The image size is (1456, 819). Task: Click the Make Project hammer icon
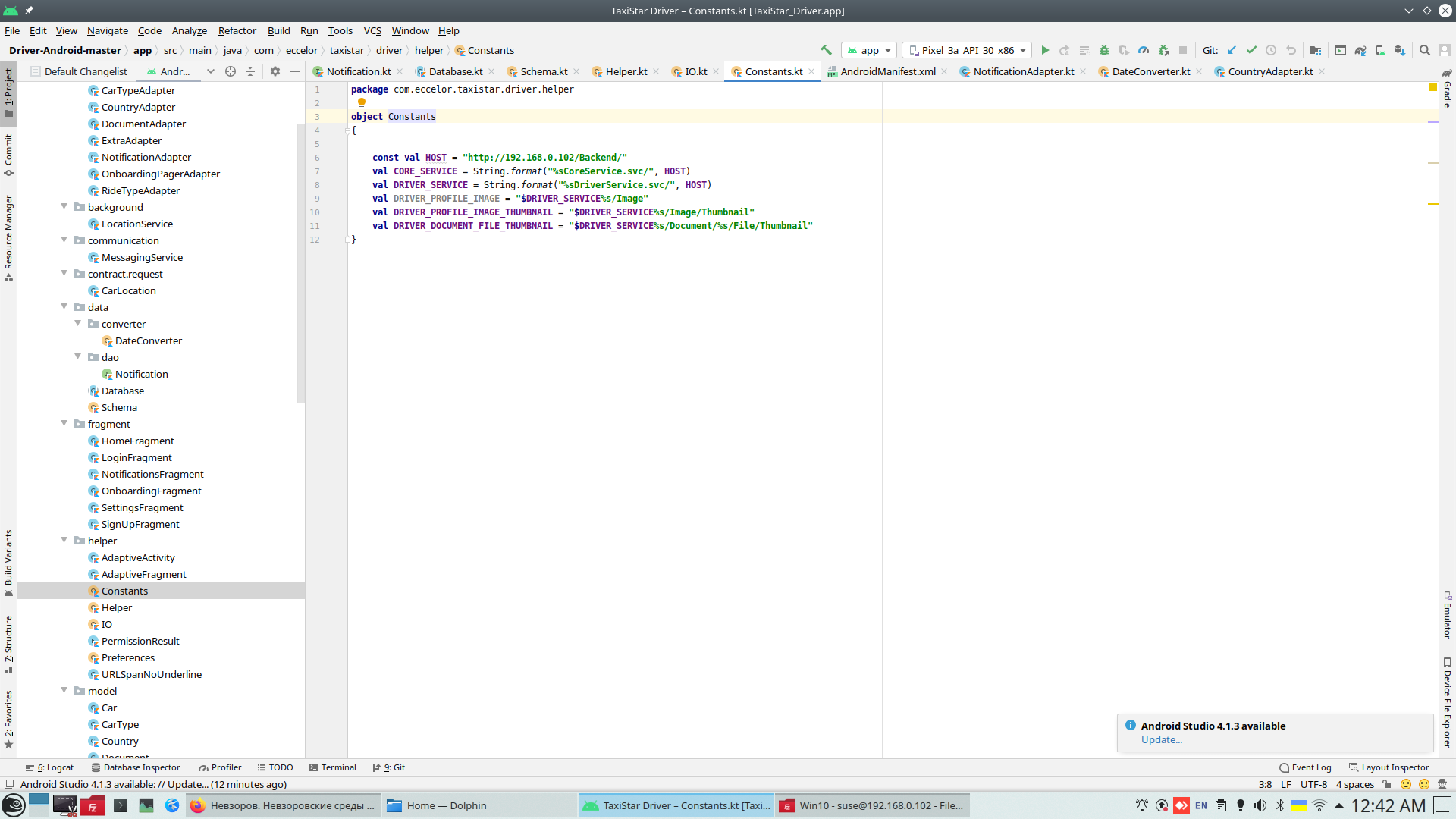tap(826, 50)
